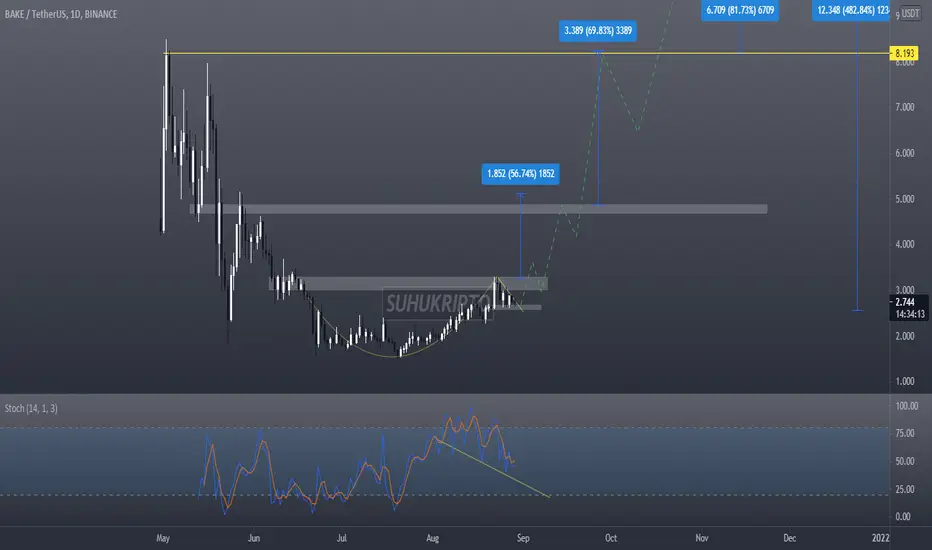The width and height of the screenshot is (932, 550).
Task: Select the grey resistance zone near 4.800
Action: pos(478,209)
